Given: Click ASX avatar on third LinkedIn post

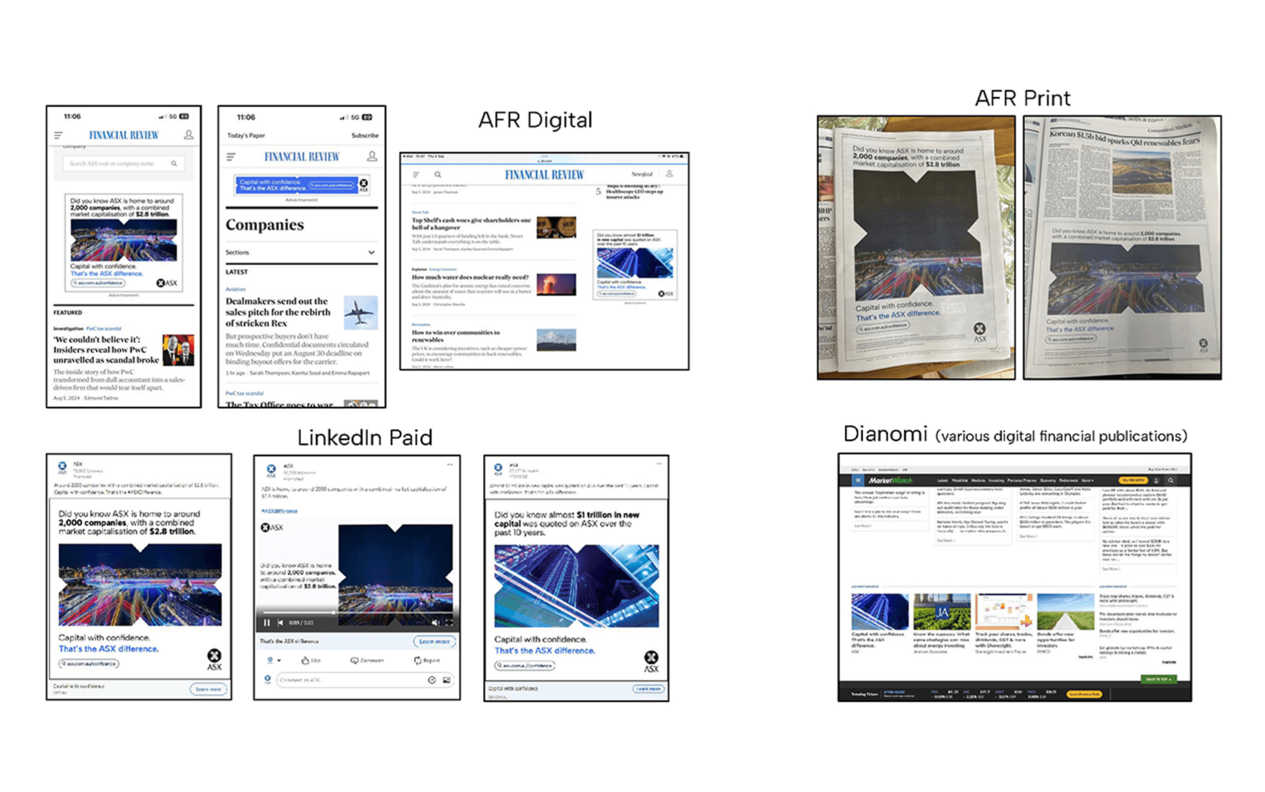Looking at the screenshot, I should coord(499,468).
